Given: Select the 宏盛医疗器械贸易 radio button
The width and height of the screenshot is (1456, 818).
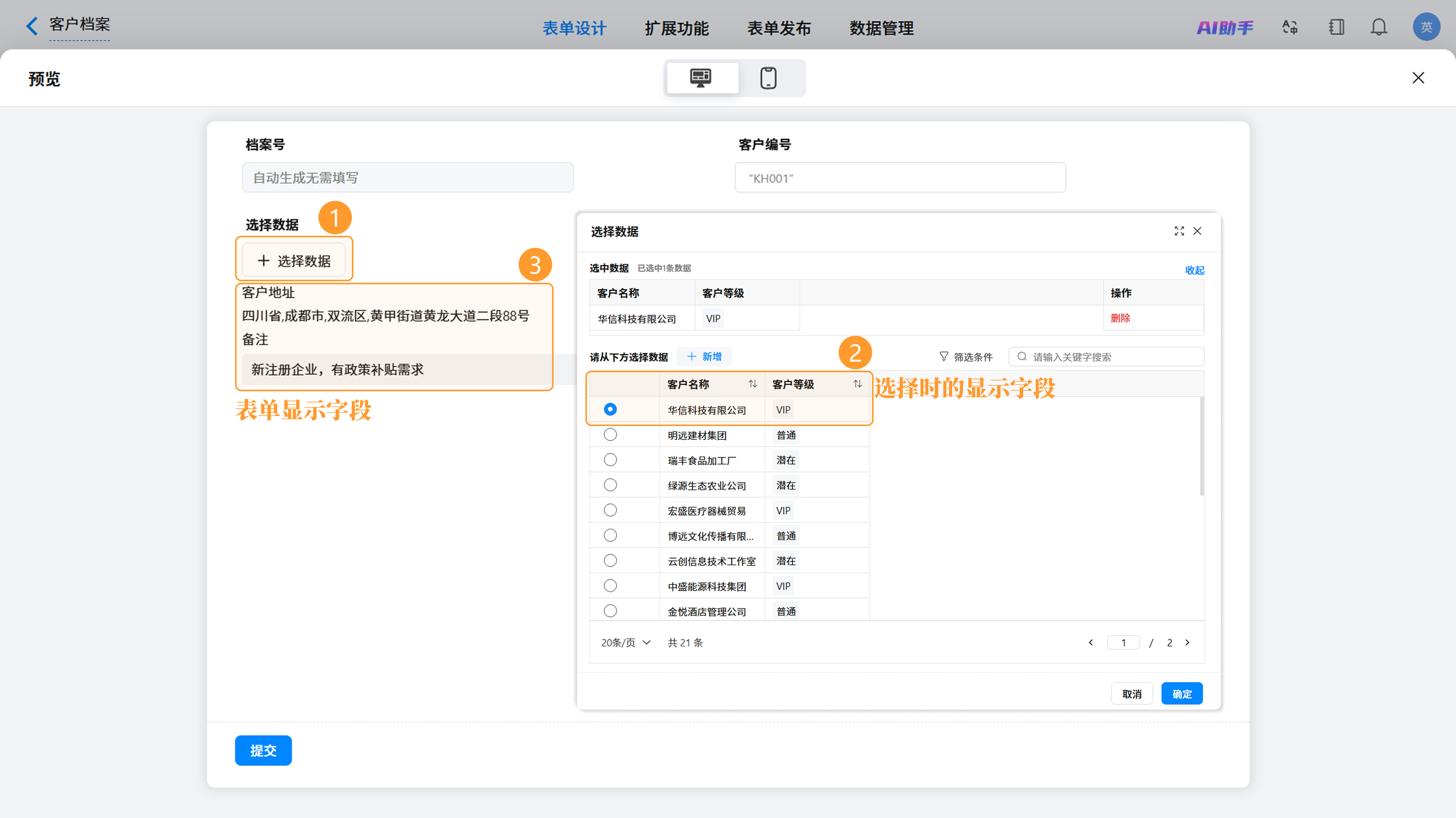Looking at the screenshot, I should click(610, 510).
